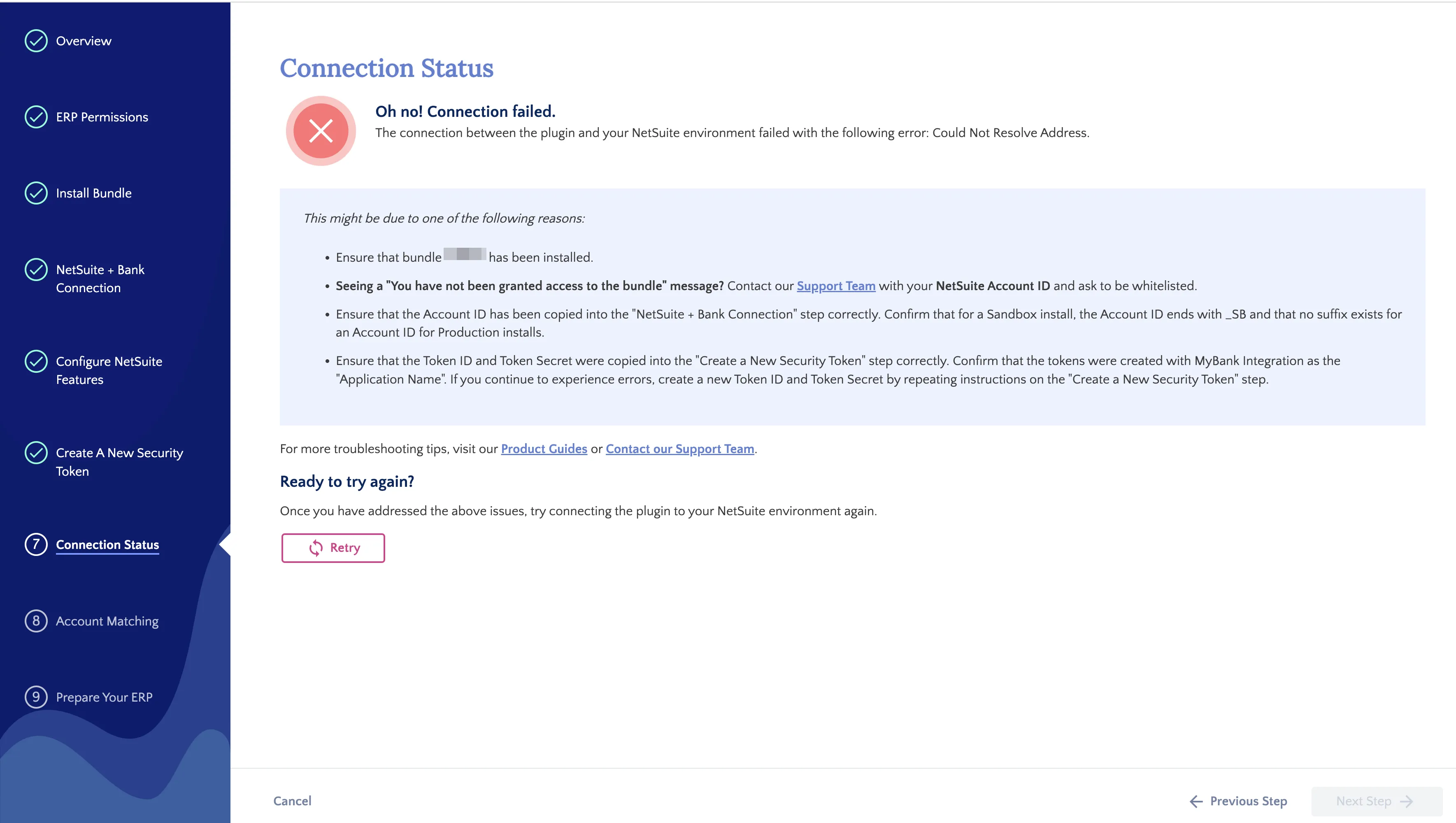Open the Support Team link in whitelist tip
The width and height of the screenshot is (1456, 823).
coord(836,286)
